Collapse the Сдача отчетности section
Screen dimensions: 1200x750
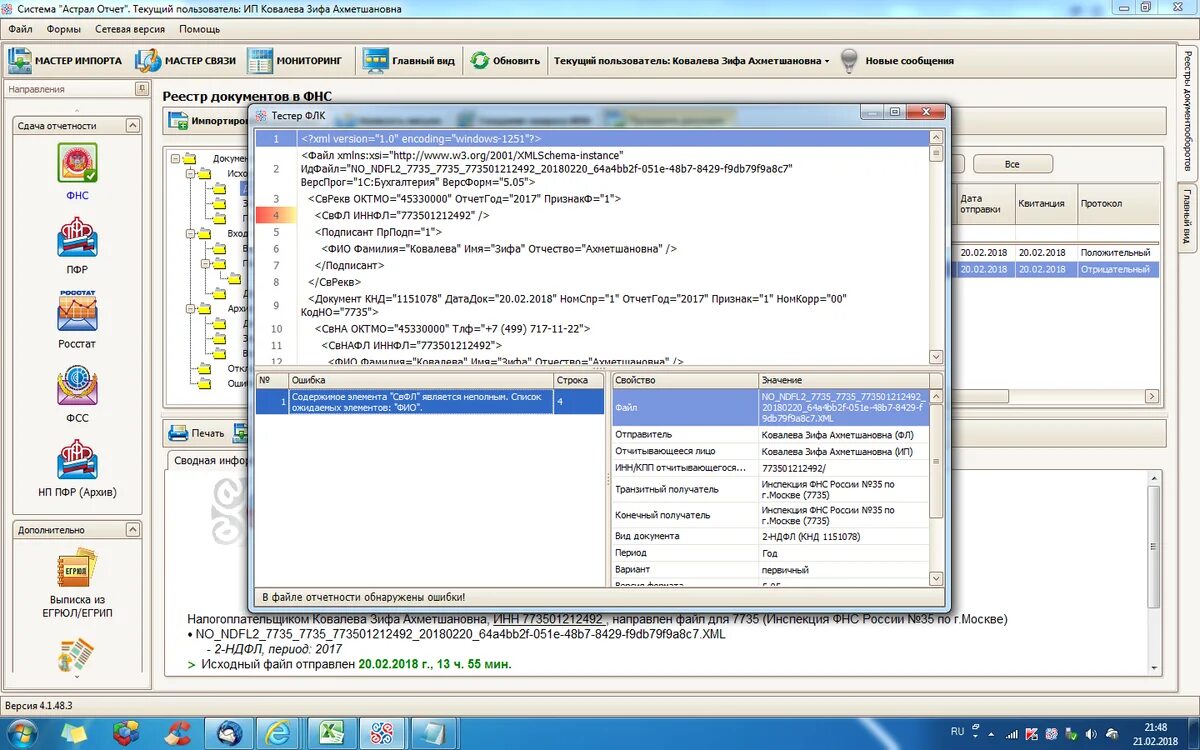(133, 125)
